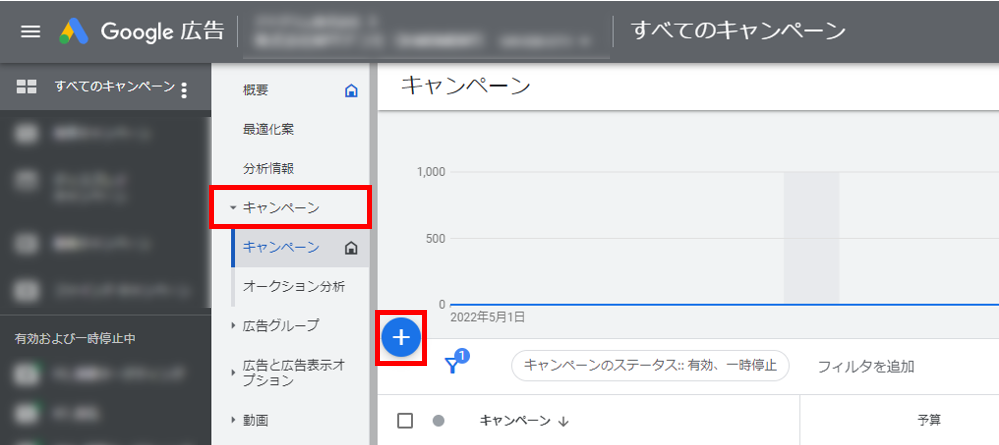Expand the 動画 section

(x=255, y=420)
